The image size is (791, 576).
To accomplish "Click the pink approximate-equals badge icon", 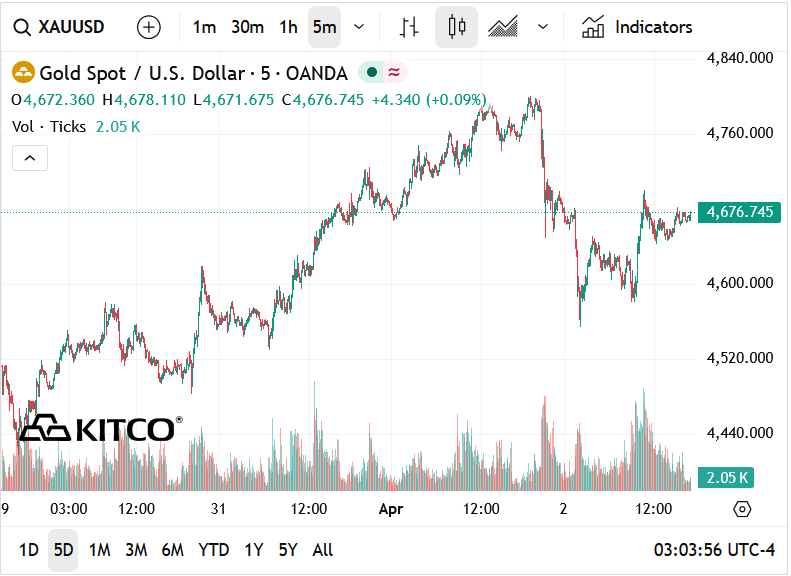I will pyautogui.click(x=395, y=73).
